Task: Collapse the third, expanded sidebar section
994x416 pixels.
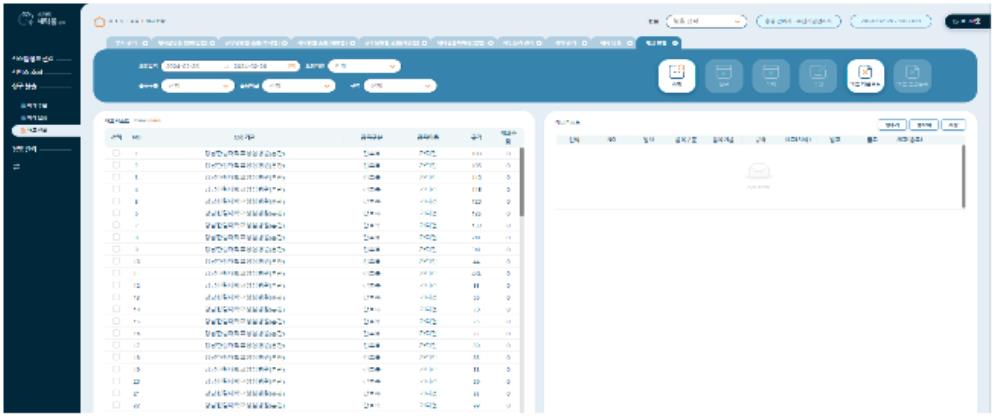Action: 41,86
